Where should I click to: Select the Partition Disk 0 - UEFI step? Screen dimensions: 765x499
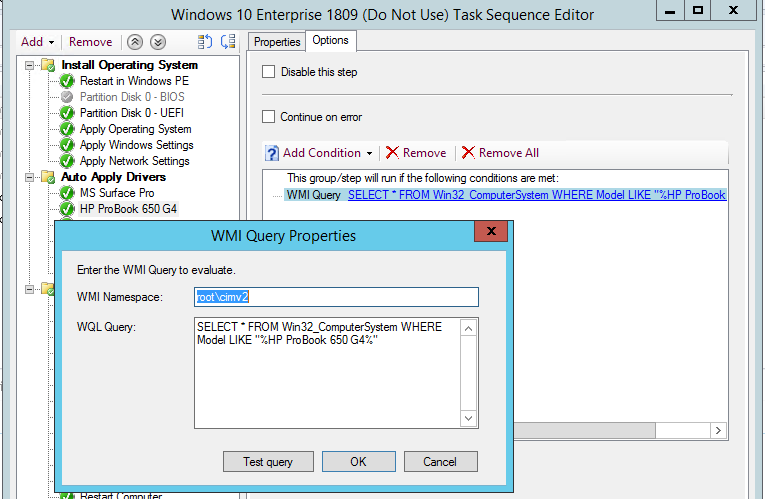132,113
